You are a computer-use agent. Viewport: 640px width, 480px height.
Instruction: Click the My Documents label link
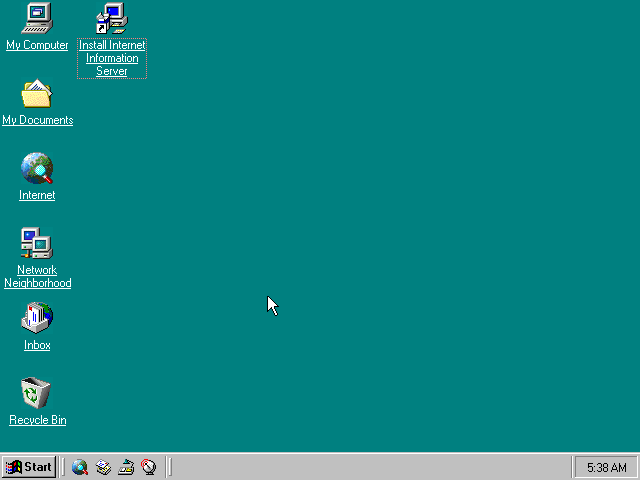click(38, 120)
